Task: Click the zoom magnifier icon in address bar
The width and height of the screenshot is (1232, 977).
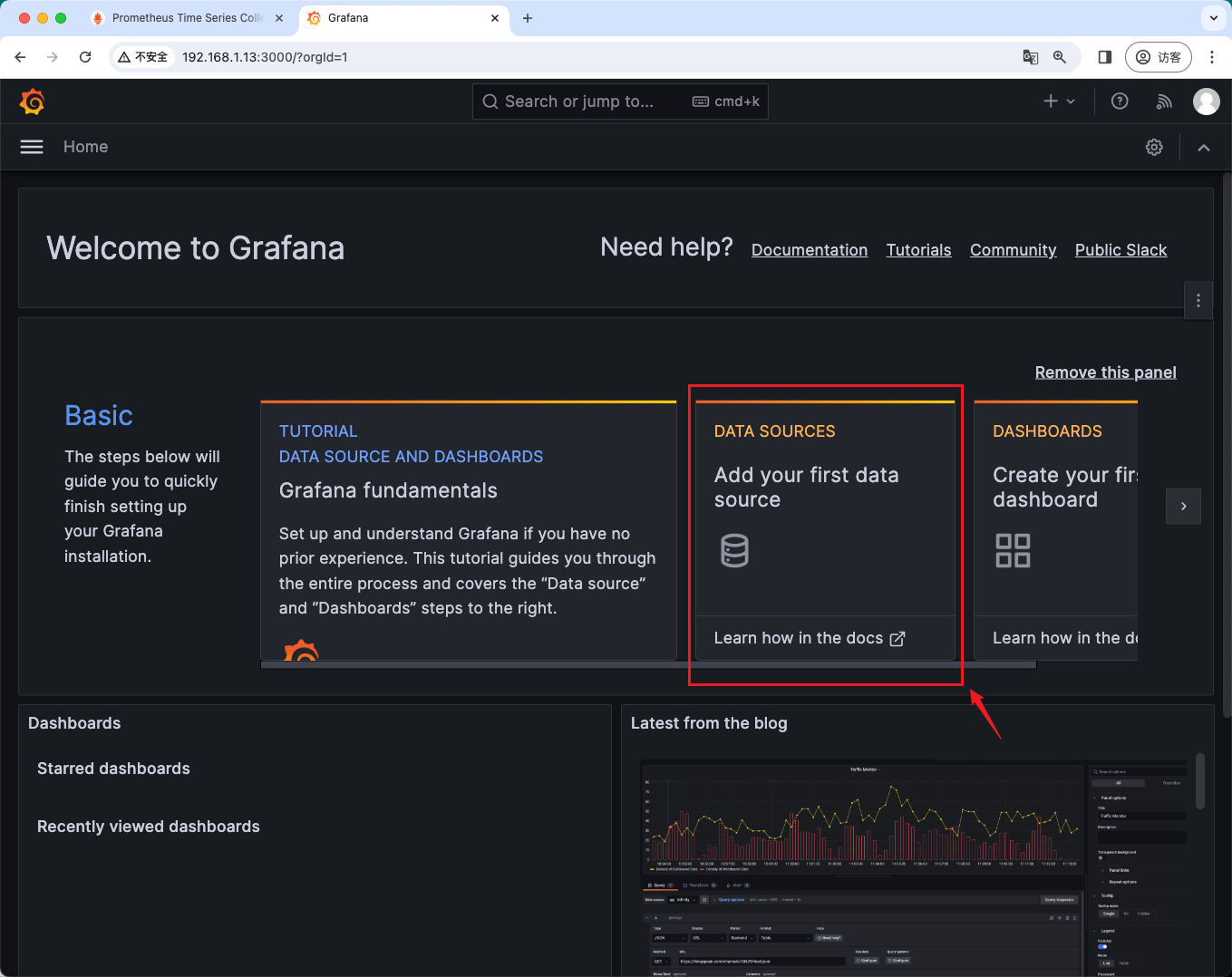Action: click(x=1060, y=57)
